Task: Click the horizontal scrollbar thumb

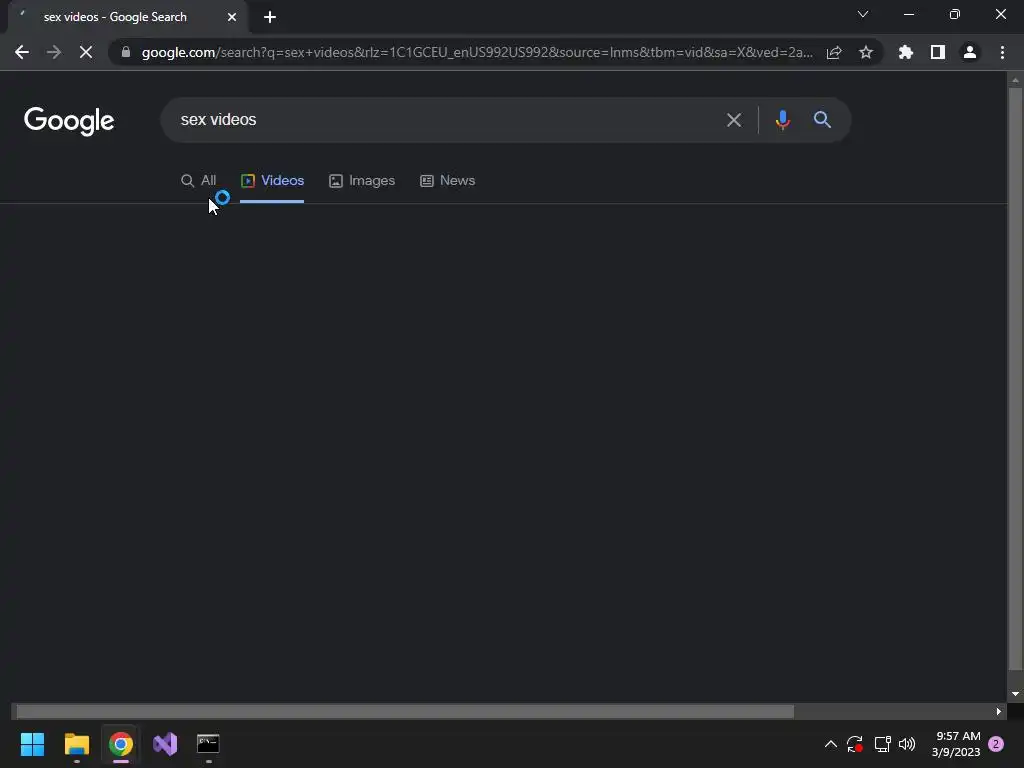Action: pyautogui.click(x=405, y=711)
